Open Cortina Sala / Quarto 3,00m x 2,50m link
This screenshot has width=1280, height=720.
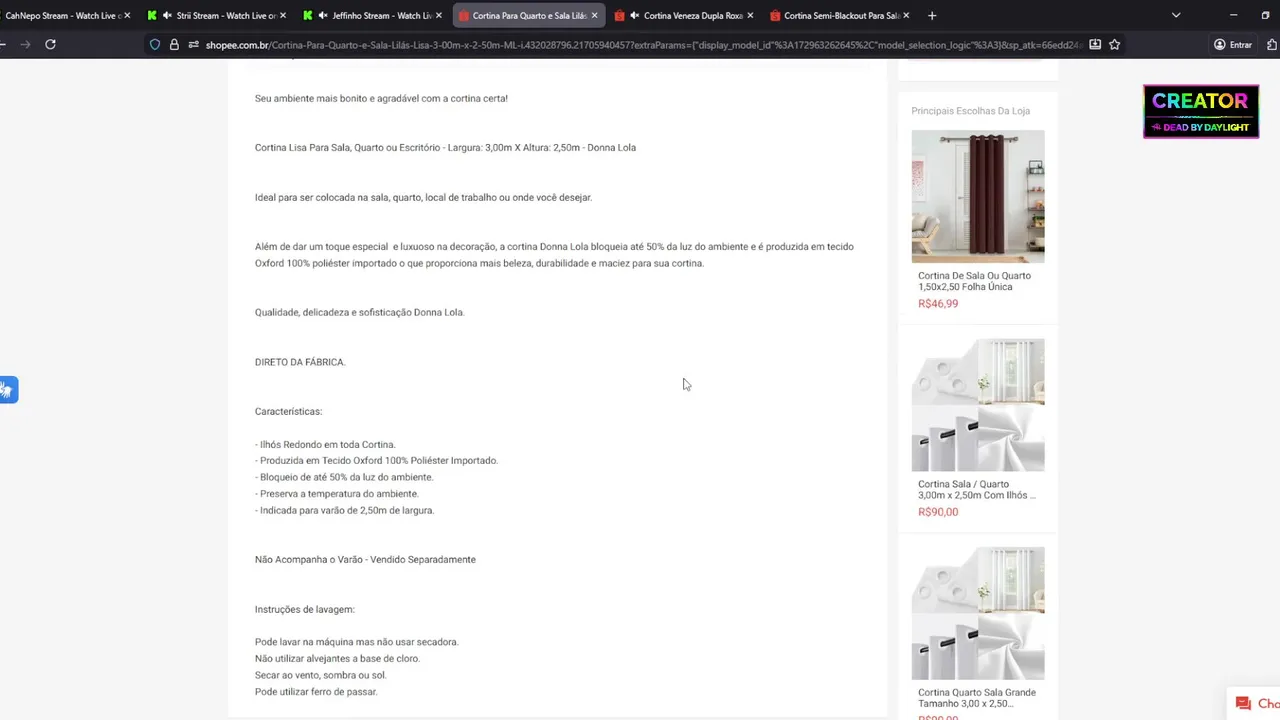pos(977,489)
